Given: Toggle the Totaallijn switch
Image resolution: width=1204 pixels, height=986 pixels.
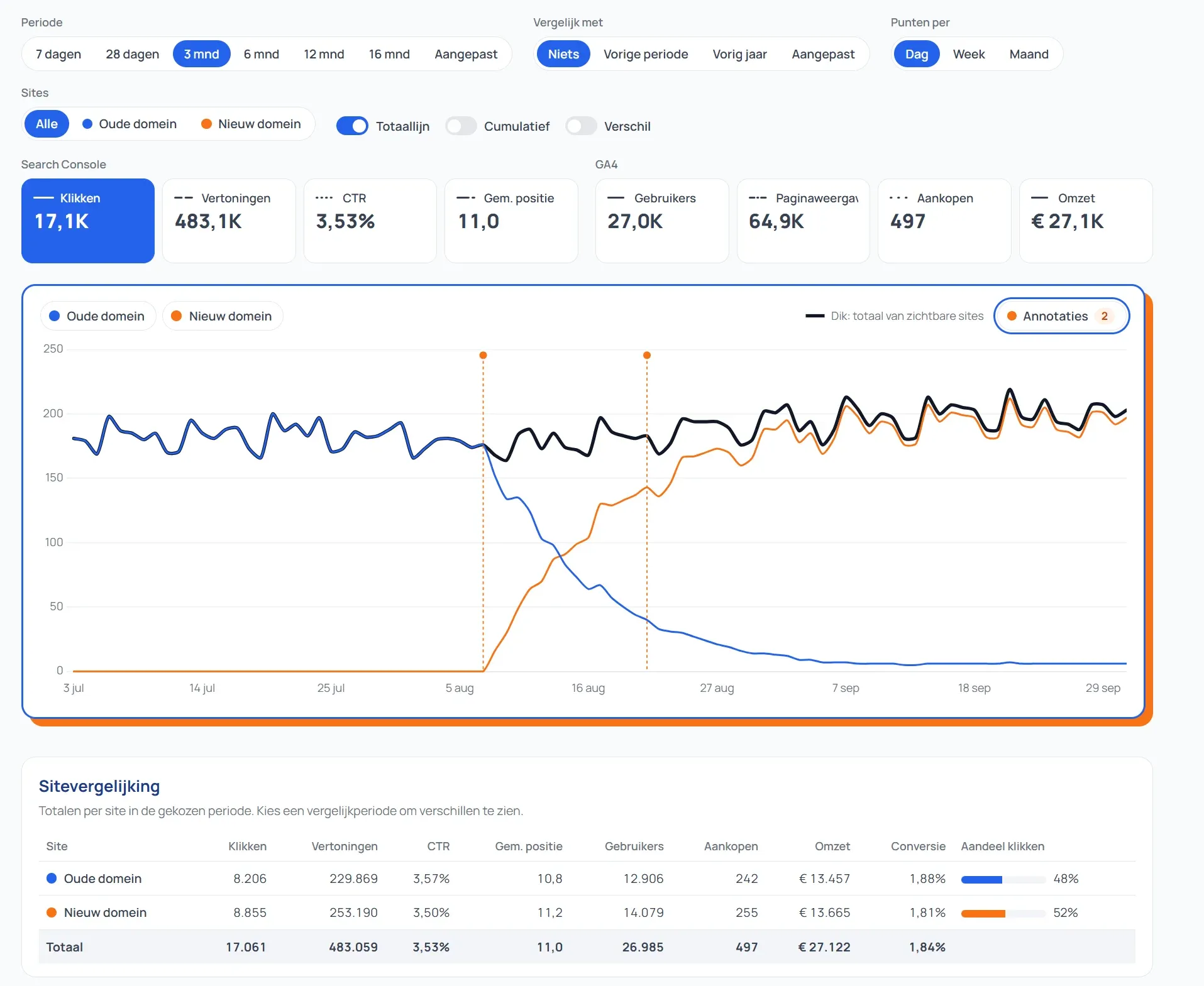Looking at the screenshot, I should pyautogui.click(x=352, y=126).
